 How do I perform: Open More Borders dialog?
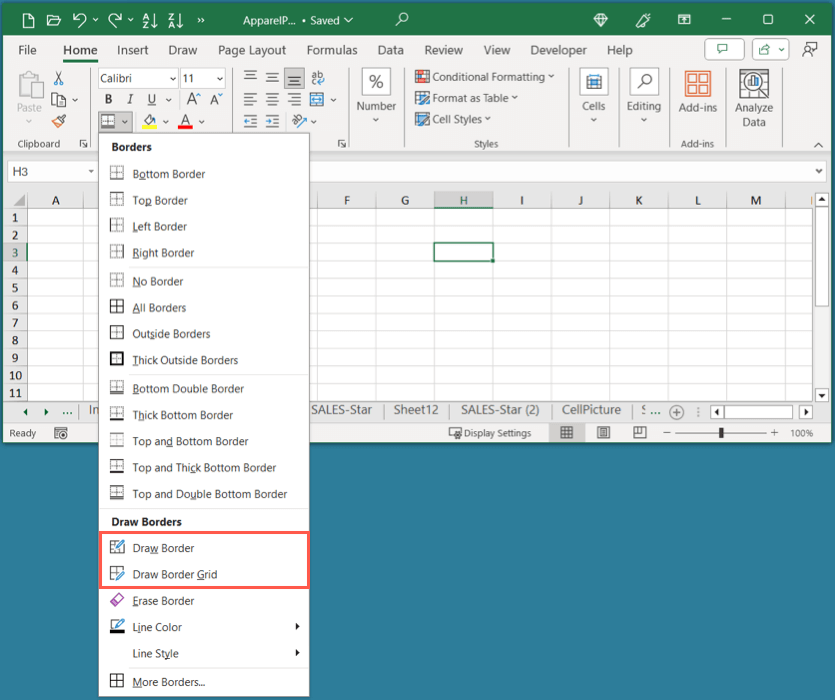point(168,682)
